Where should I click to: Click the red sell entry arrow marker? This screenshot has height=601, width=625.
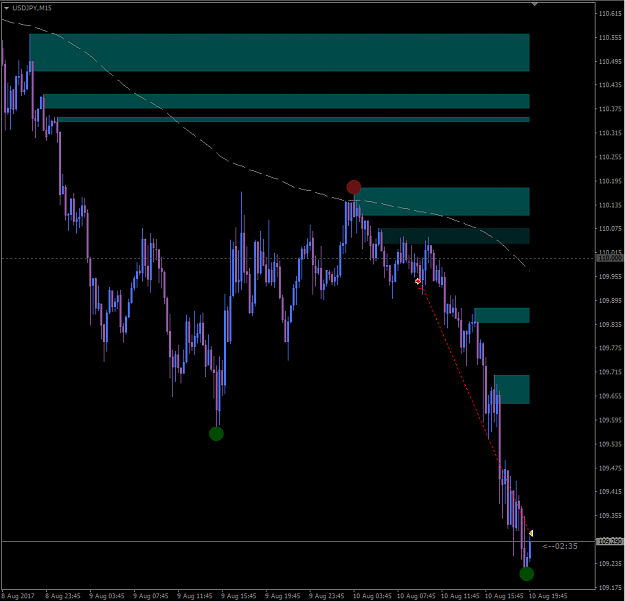(x=418, y=281)
